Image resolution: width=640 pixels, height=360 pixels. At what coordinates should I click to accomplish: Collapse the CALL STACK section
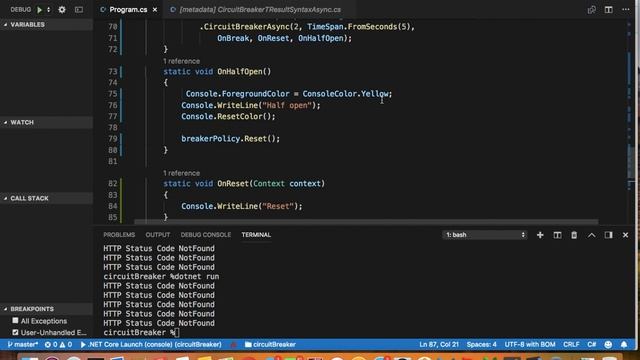point(47,198)
